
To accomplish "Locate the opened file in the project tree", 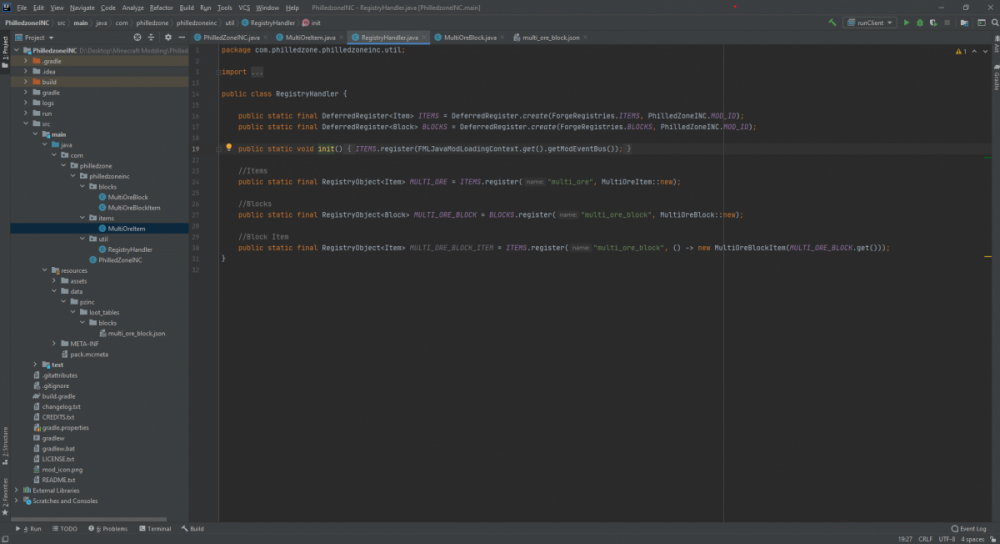I will click(137, 38).
